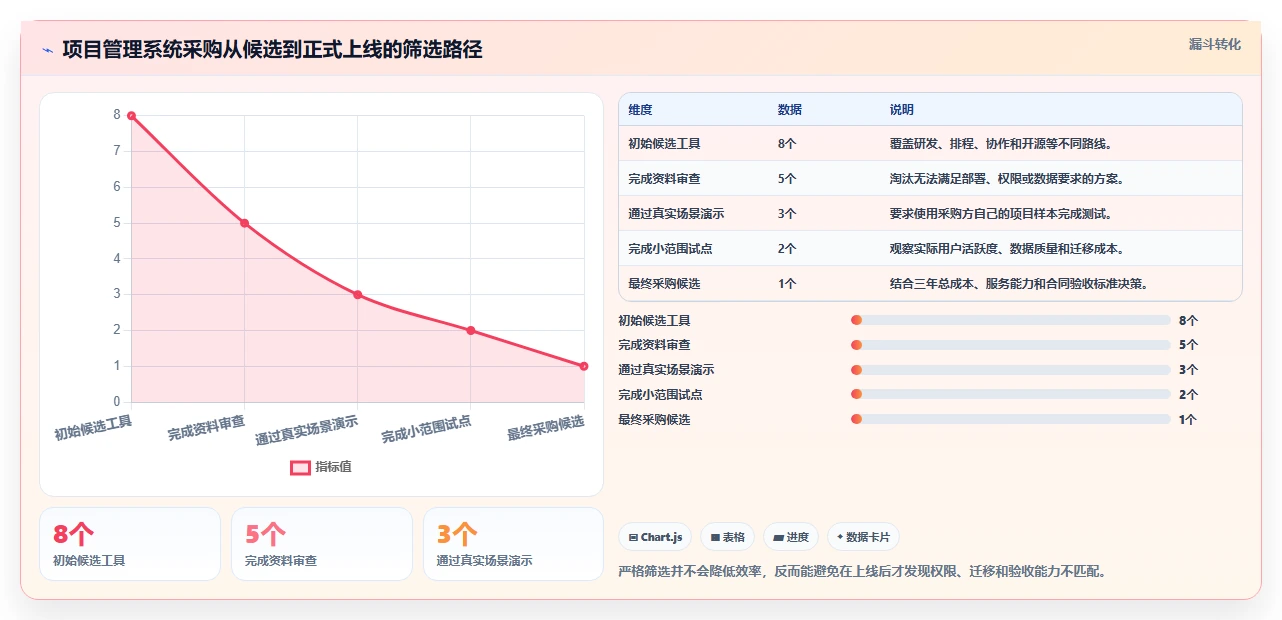
Task: Click the lightning icon beside the title
Action: click(47, 50)
